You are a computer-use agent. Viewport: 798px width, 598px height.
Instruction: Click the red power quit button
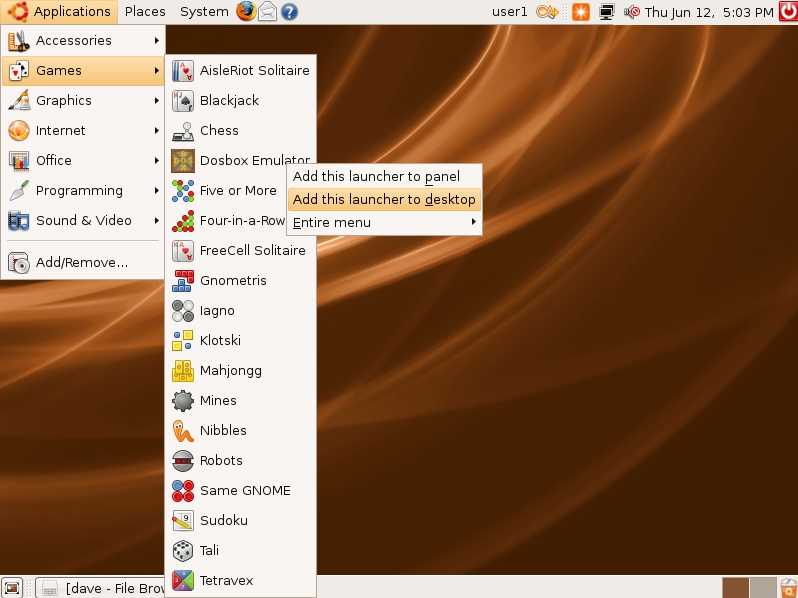[788, 11]
